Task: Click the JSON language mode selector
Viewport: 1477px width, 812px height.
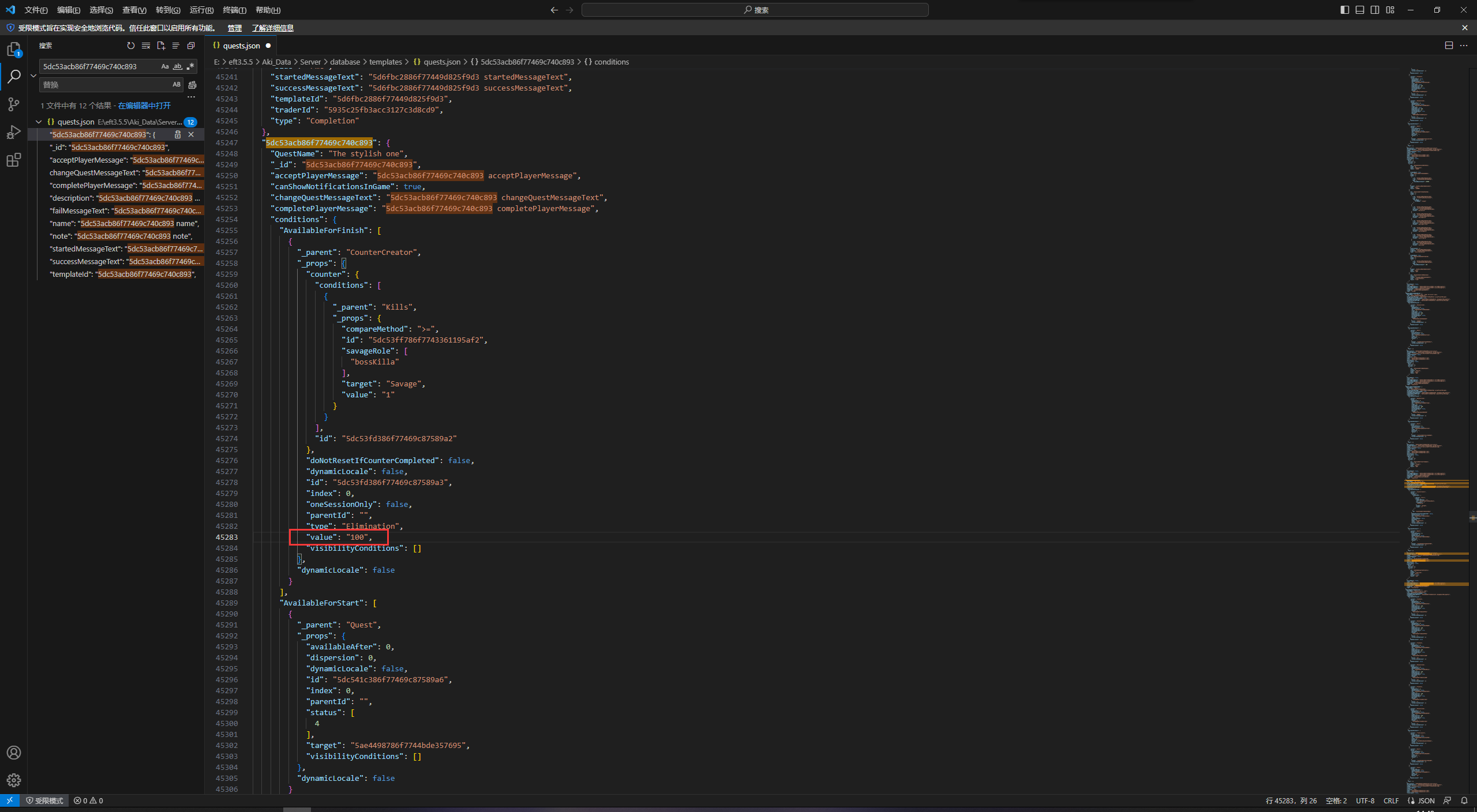Action: pyautogui.click(x=1426, y=800)
